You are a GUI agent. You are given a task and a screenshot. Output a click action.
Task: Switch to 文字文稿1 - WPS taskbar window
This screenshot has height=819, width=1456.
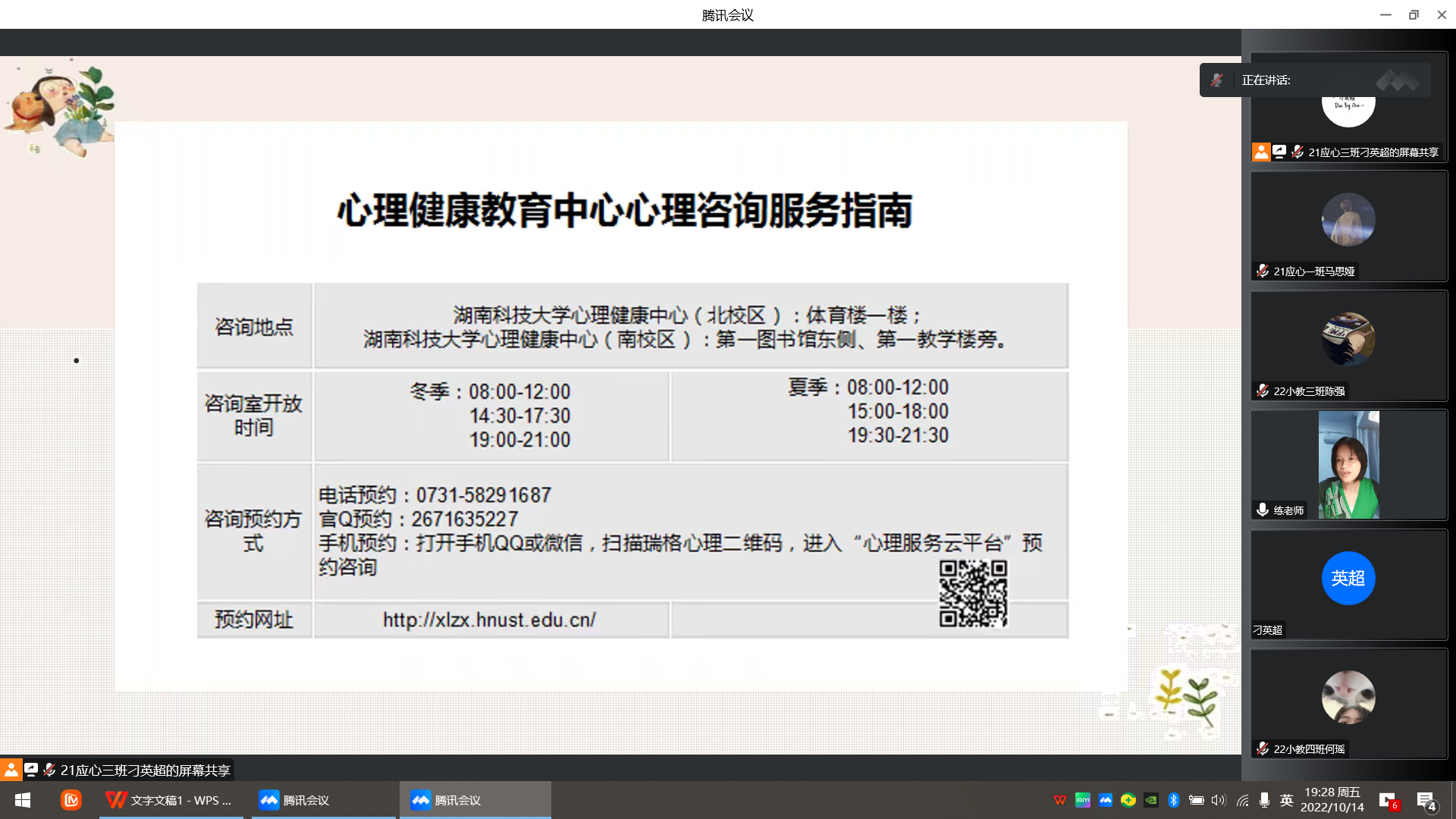(x=171, y=800)
